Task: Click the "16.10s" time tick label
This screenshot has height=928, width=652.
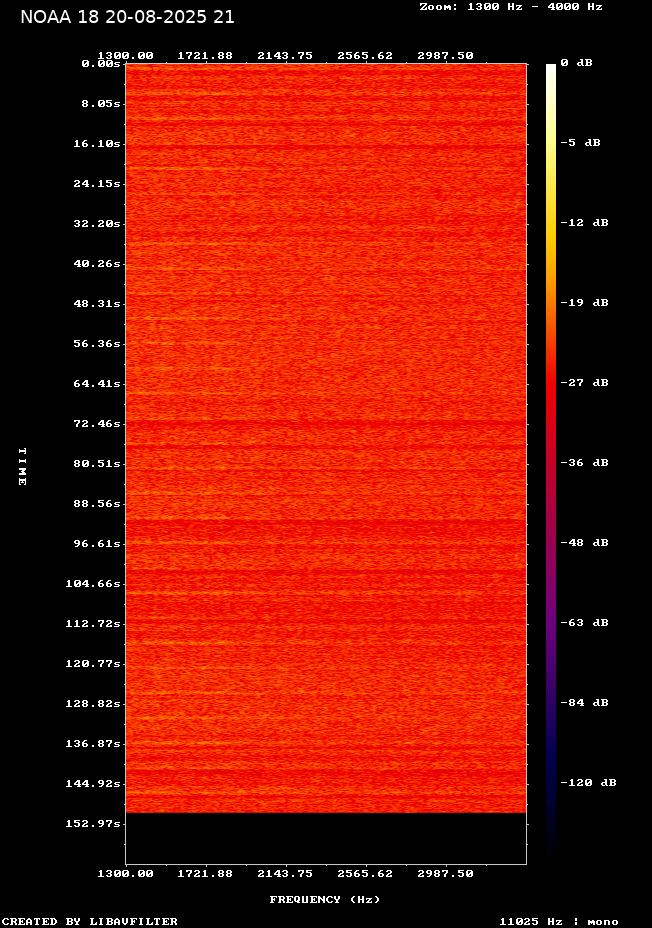Action: coord(97,144)
